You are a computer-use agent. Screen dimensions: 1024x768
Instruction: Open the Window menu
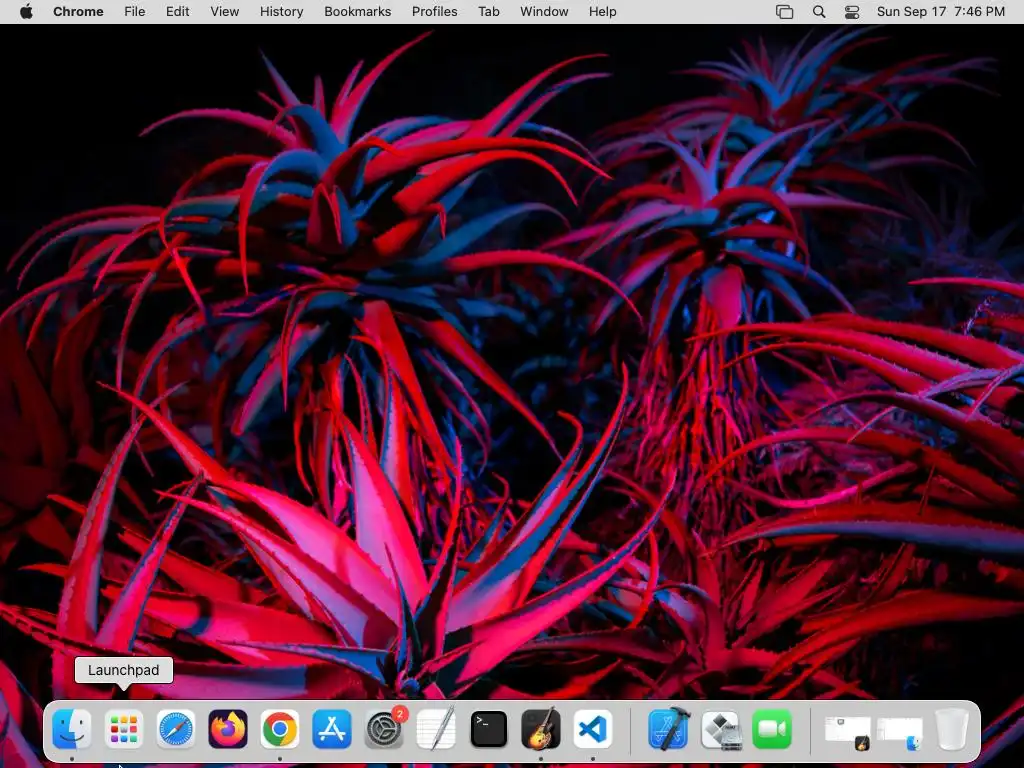pyautogui.click(x=544, y=12)
